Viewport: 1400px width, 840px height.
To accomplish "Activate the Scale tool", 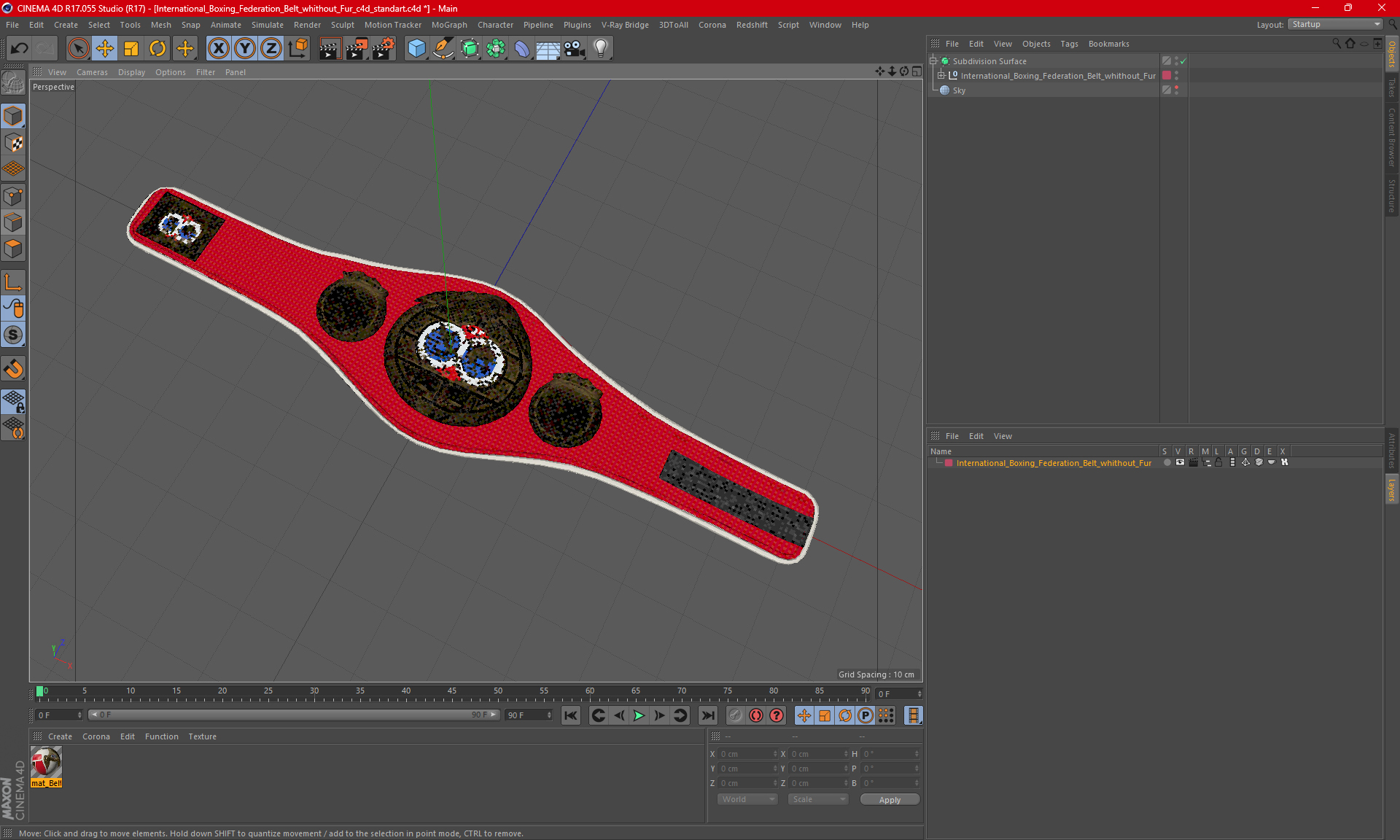I will [131, 48].
